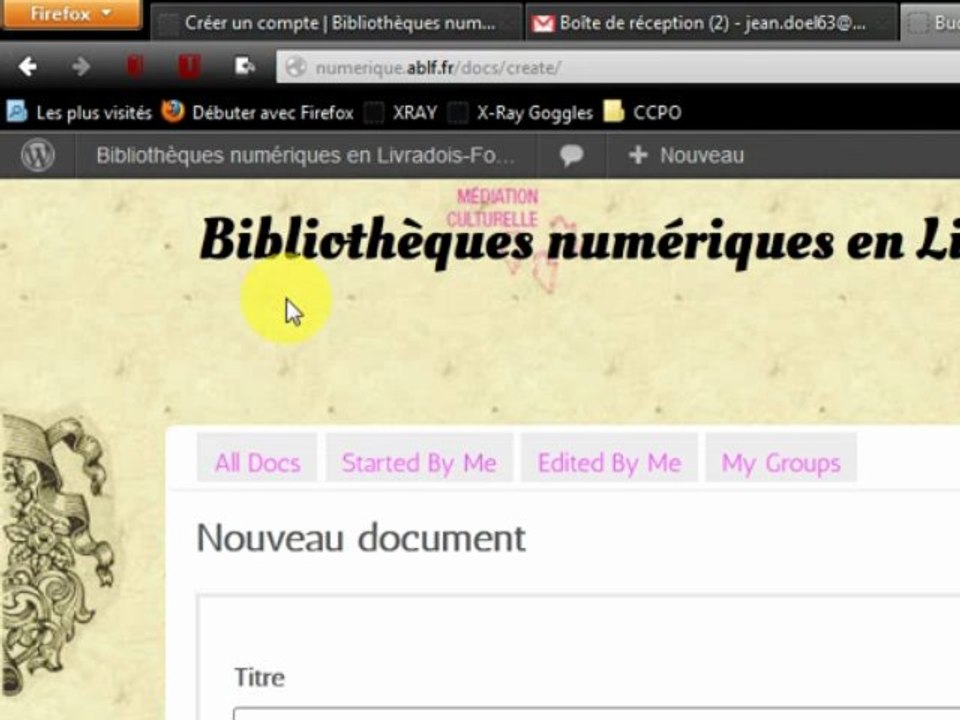Click the WordPress logo in the admin bar
The height and width of the screenshot is (720, 960).
(38, 156)
